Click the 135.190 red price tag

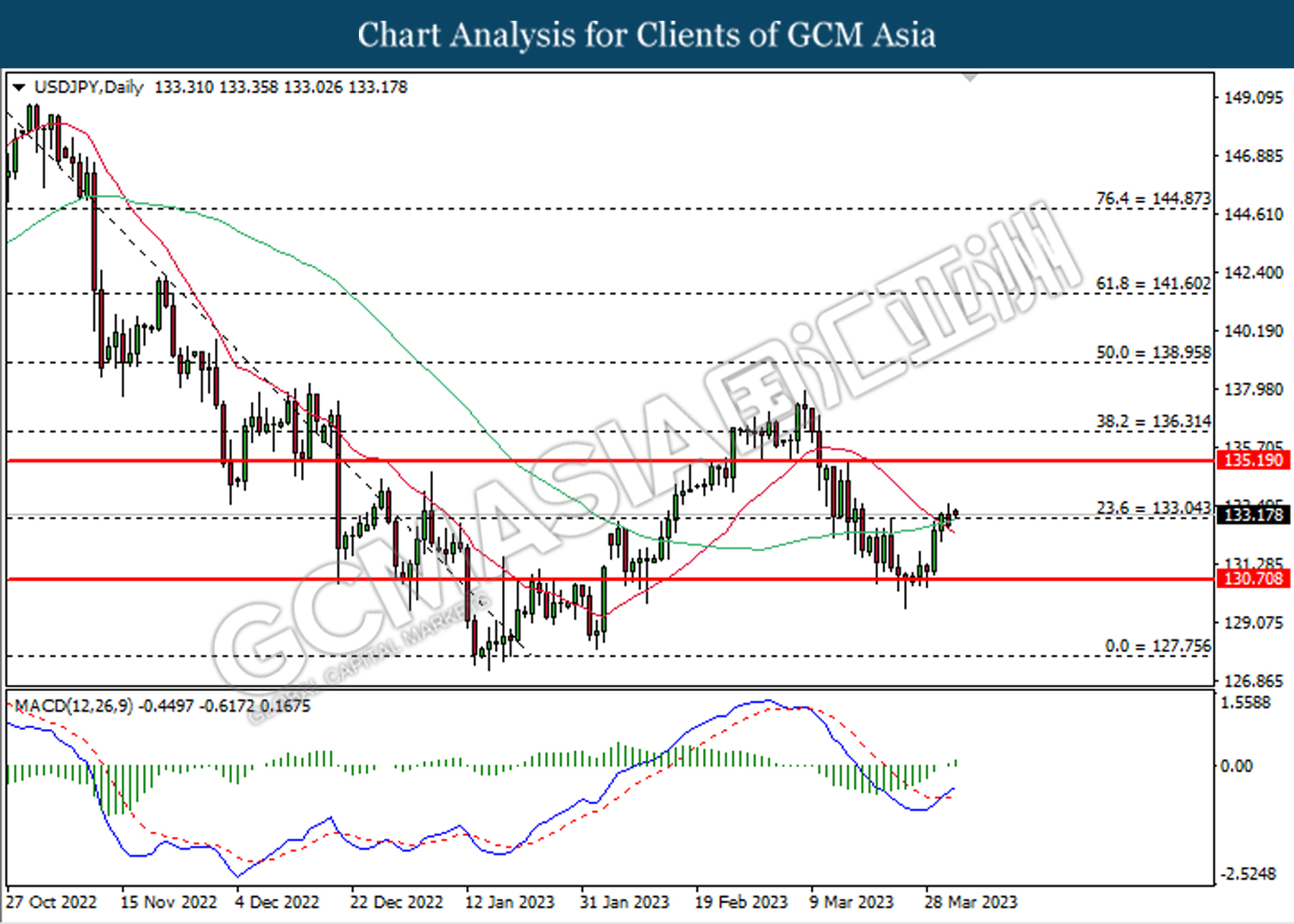pyautogui.click(x=1253, y=460)
